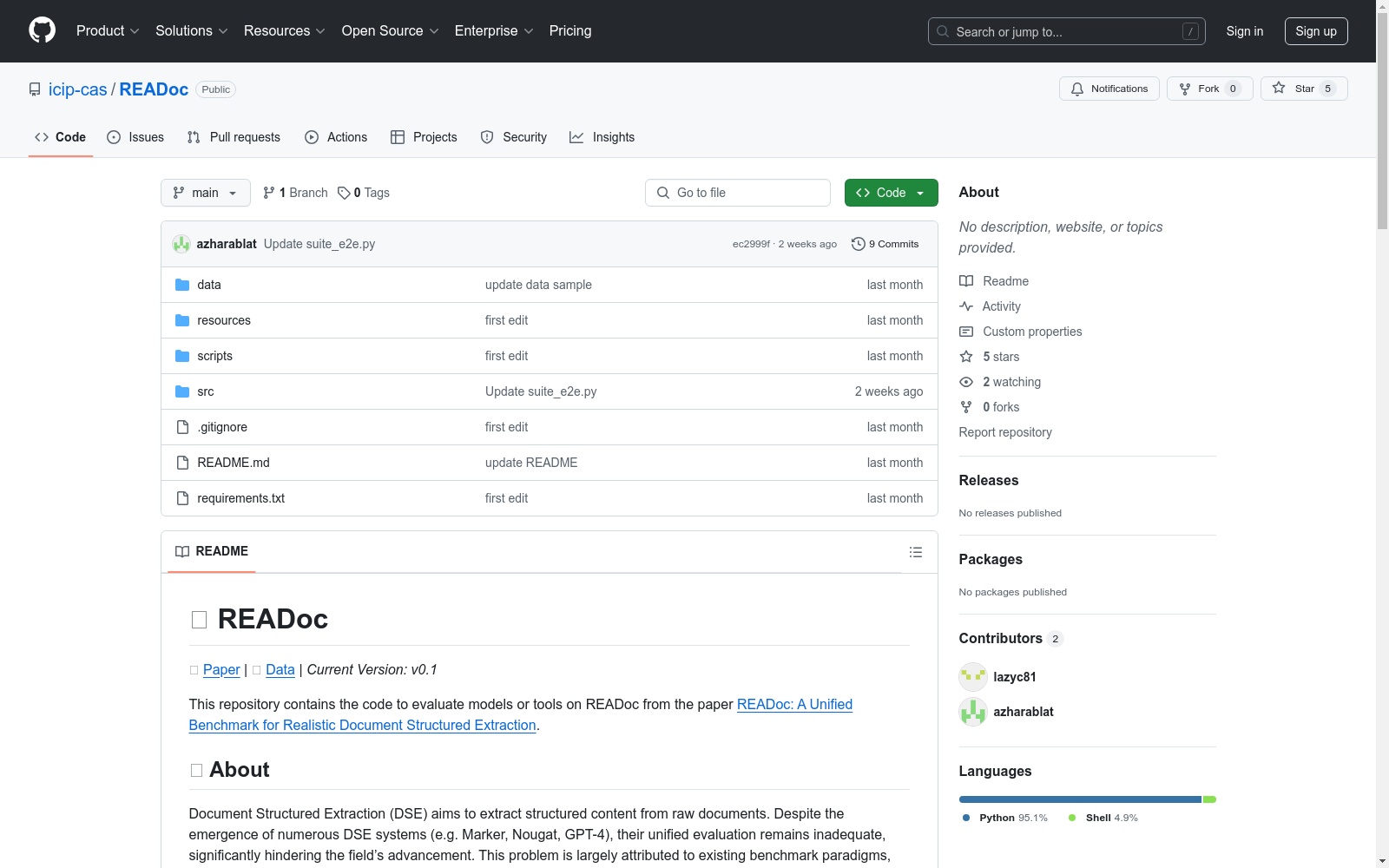Viewport: 1389px width, 868px height.
Task: Click the star icon beside 5 stars
Action: 966,357
